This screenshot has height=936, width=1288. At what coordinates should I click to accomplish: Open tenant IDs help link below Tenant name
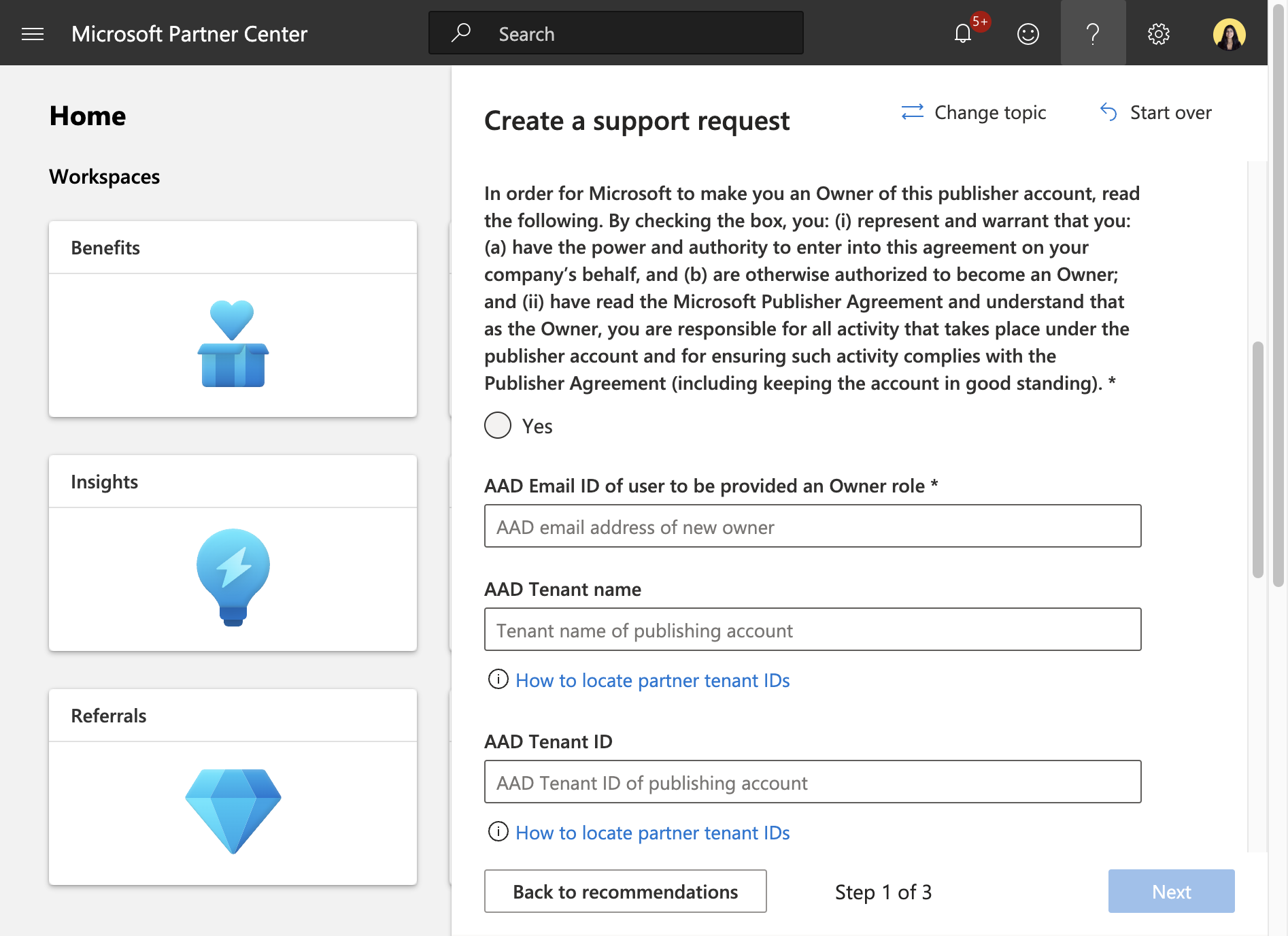pos(652,680)
